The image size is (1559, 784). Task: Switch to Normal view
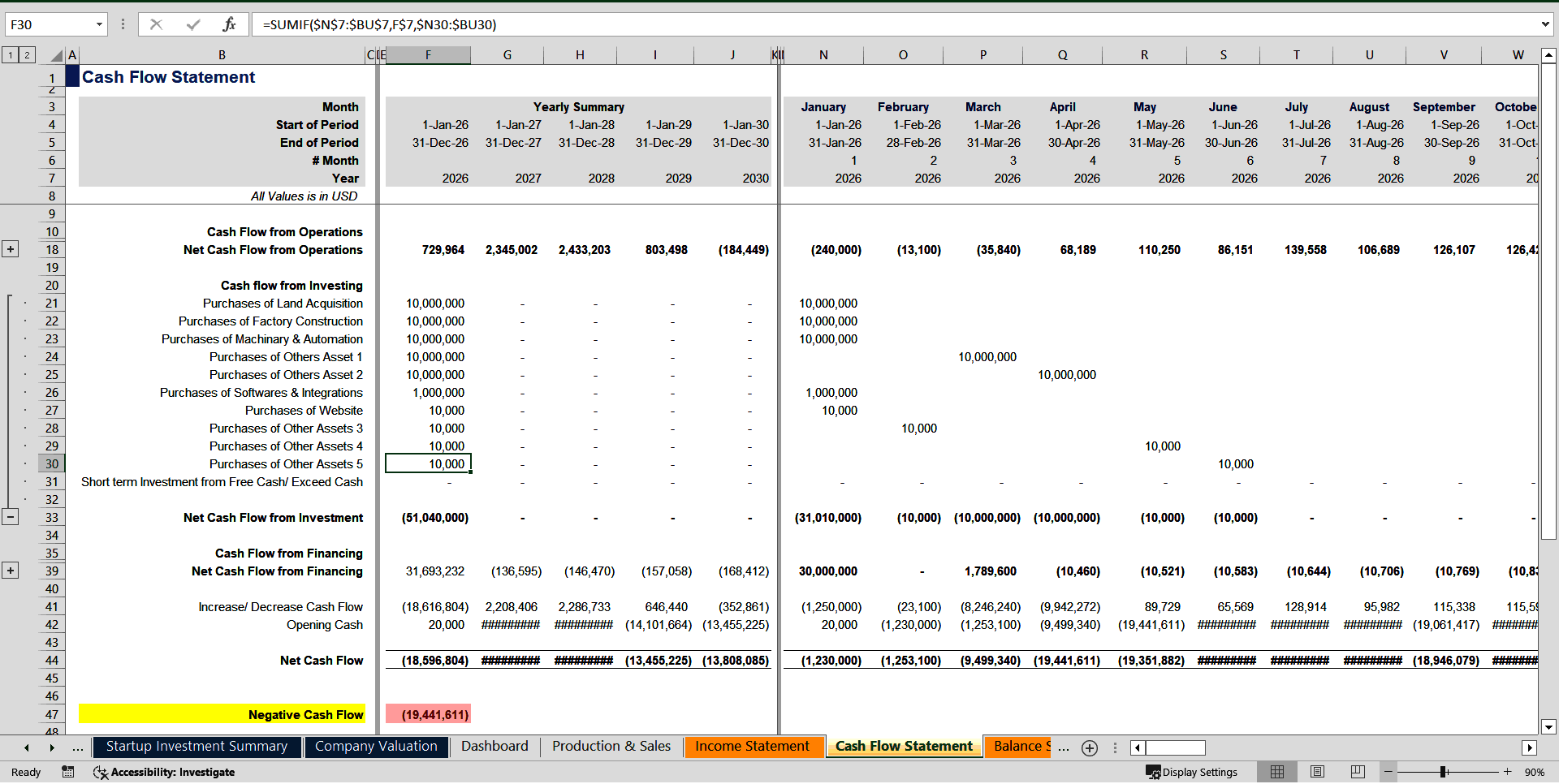click(x=1277, y=772)
